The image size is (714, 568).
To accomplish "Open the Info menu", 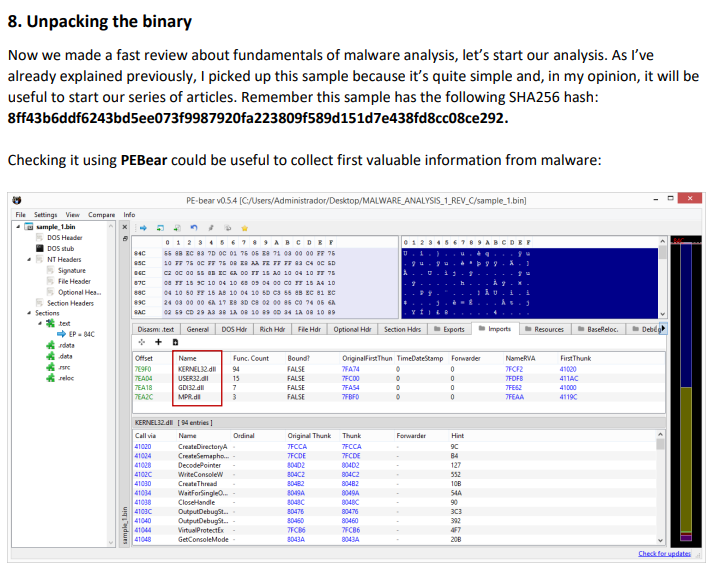I will 129,215.
